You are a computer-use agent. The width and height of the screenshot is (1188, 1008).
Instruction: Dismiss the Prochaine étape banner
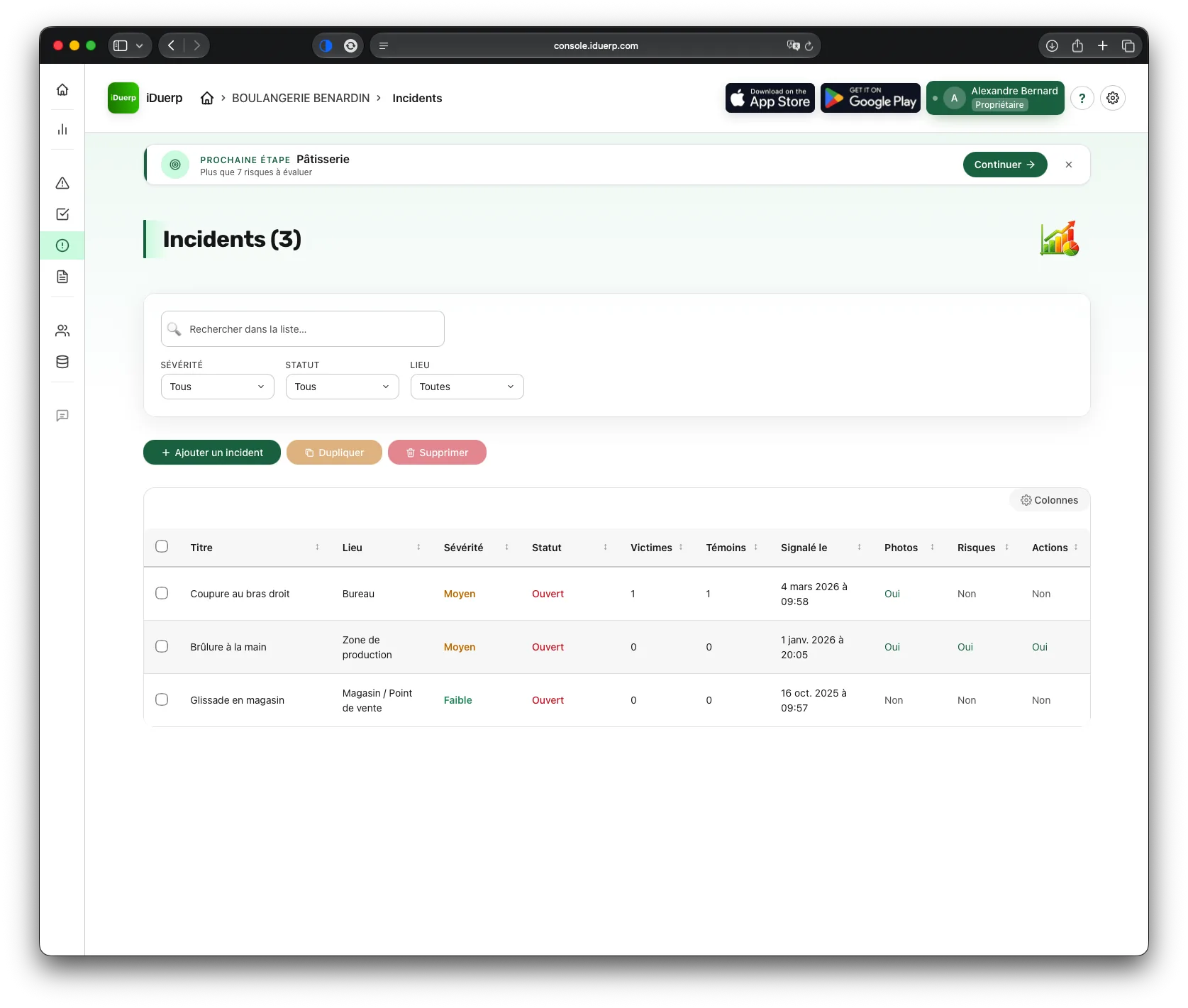pos(1068,165)
